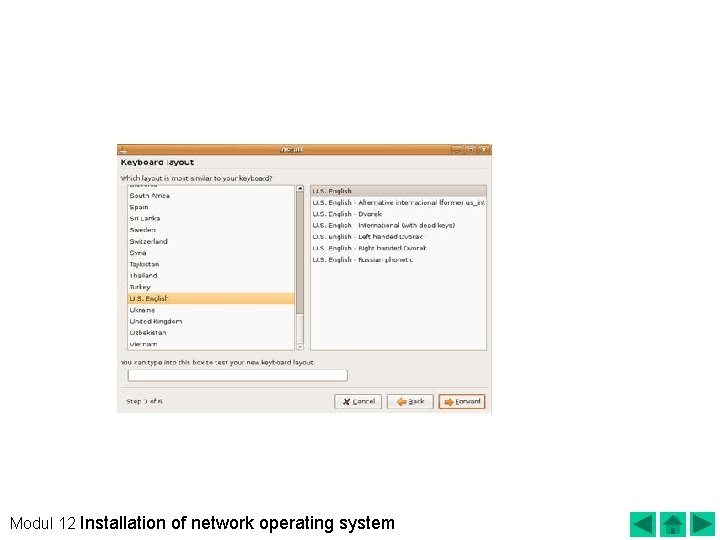Close the installer window
This screenshot has height=540, width=720.
click(x=484, y=150)
